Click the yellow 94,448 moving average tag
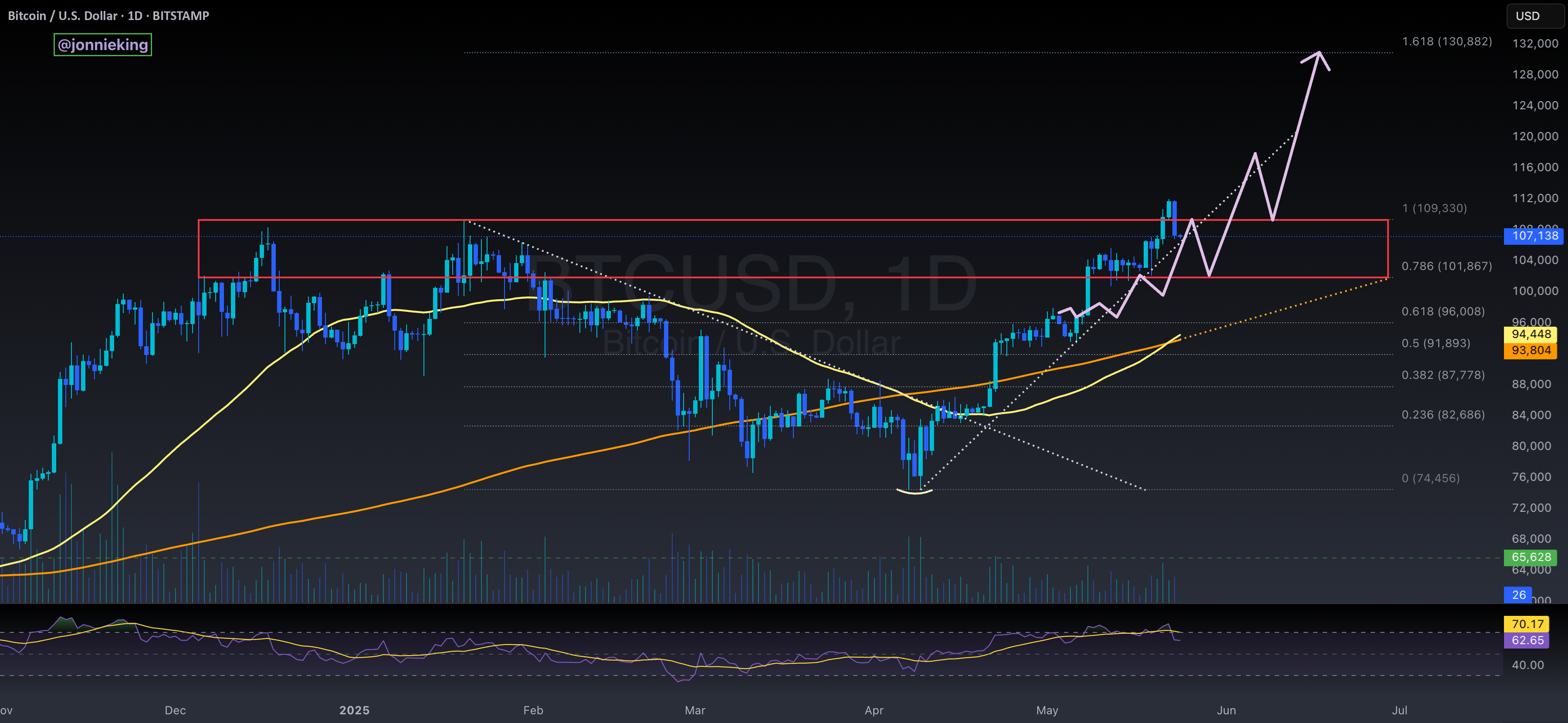Image resolution: width=1568 pixels, height=723 pixels. click(x=1530, y=334)
